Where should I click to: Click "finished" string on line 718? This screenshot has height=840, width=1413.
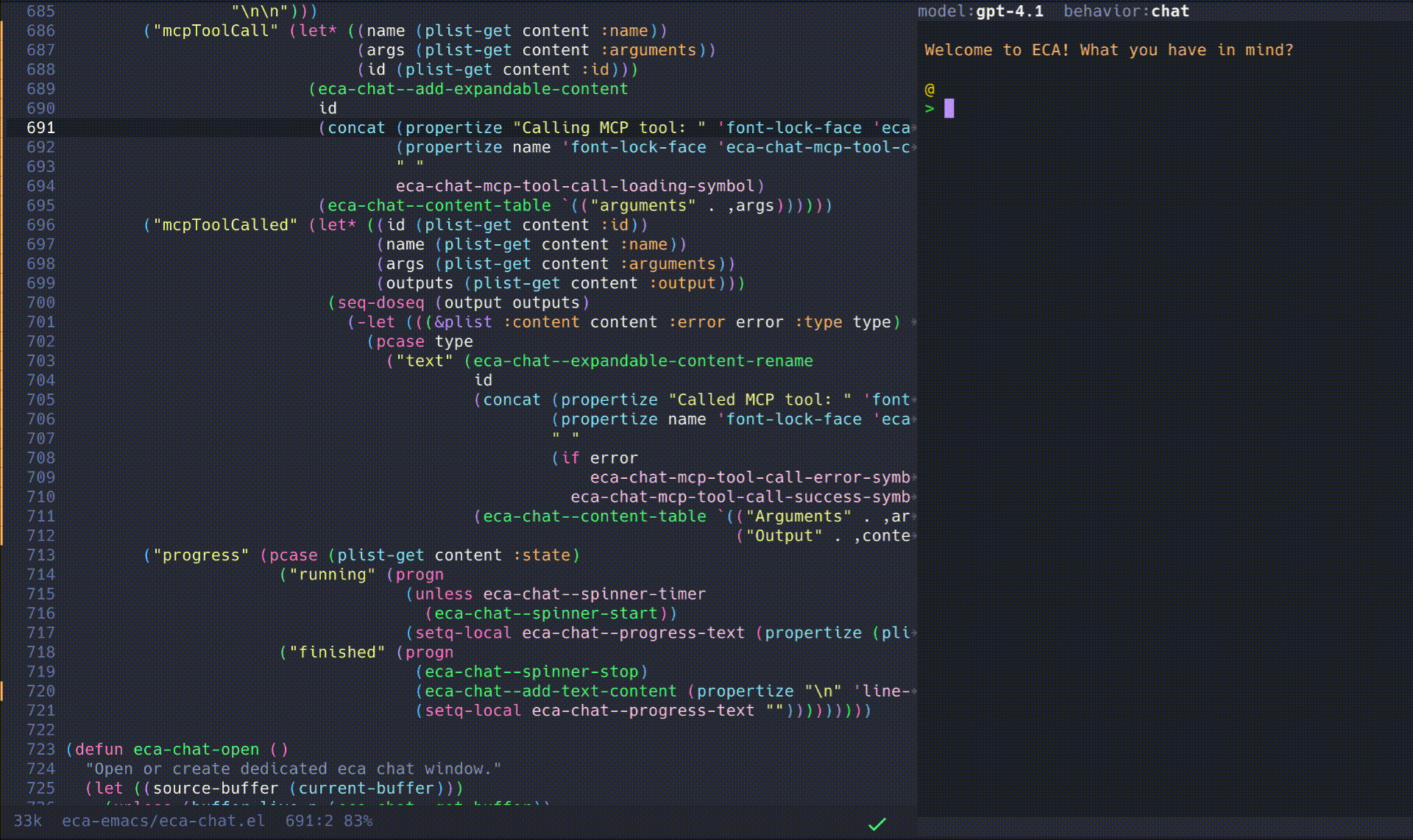coord(337,652)
